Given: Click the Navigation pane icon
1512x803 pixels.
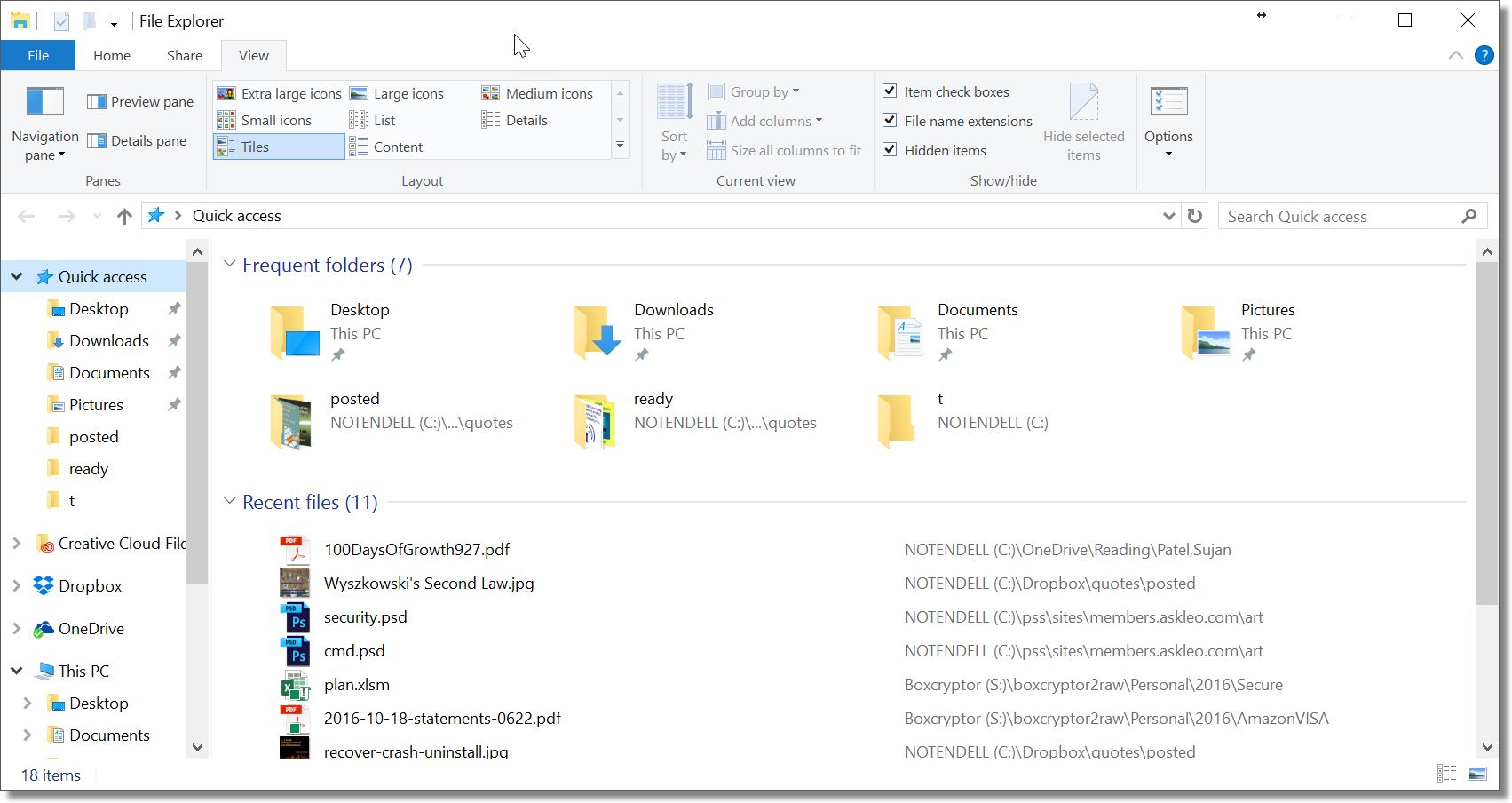Looking at the screenshot, I should point(44,102).
